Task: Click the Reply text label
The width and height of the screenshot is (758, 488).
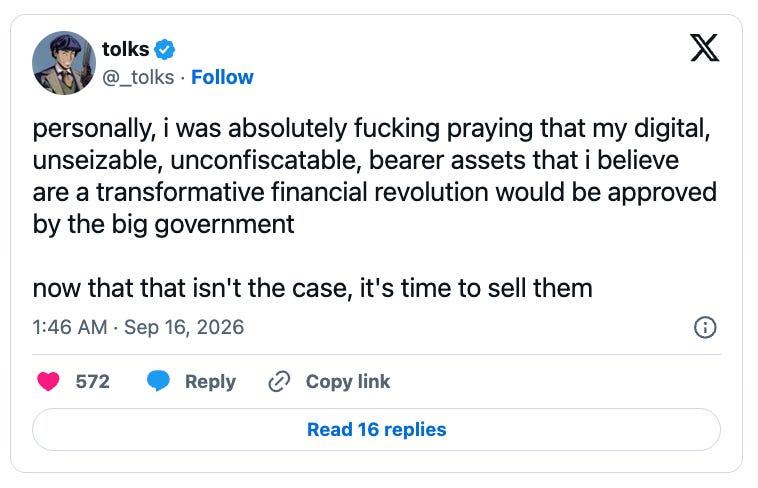Action: 210,382
